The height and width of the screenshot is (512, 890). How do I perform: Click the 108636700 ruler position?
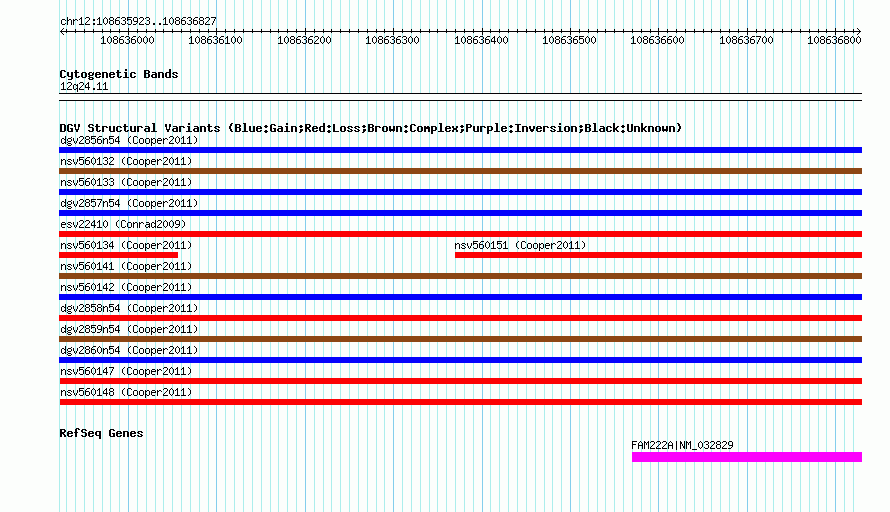coord(746,40)
